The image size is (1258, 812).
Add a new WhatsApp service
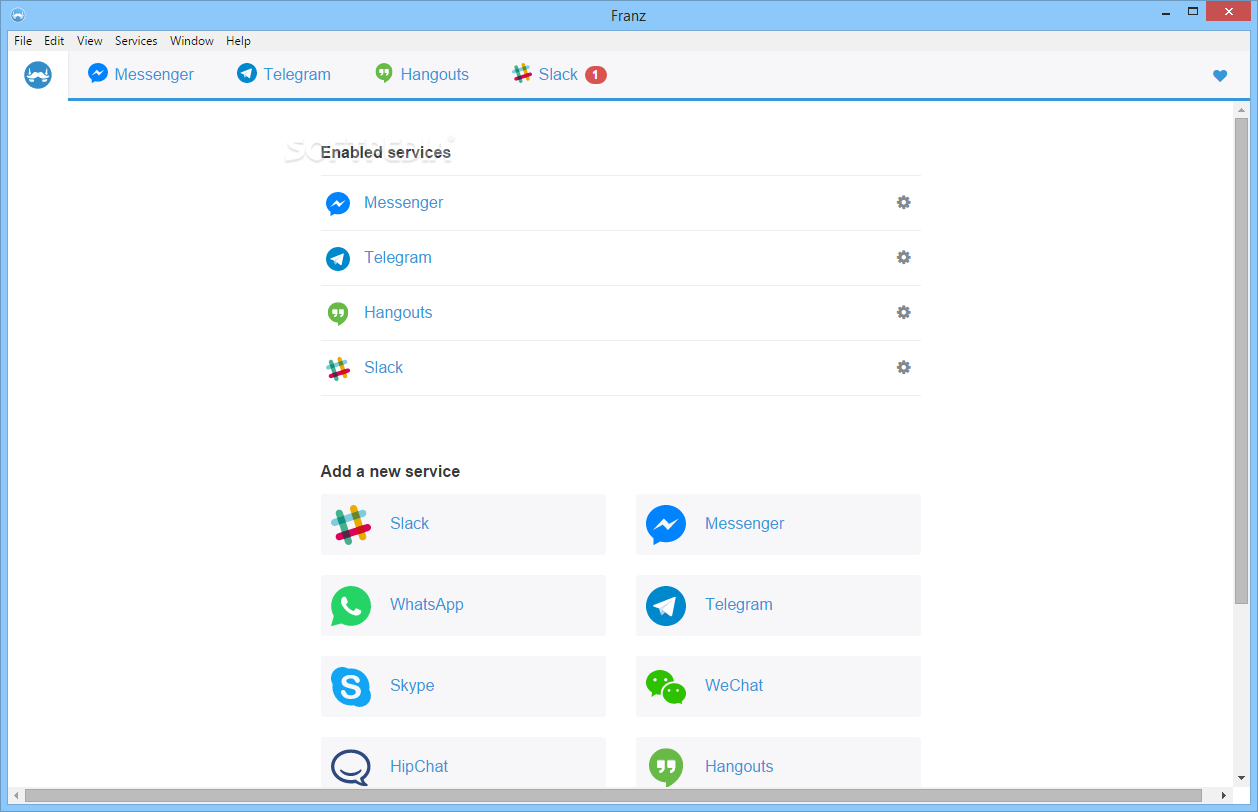pos(463,605)
